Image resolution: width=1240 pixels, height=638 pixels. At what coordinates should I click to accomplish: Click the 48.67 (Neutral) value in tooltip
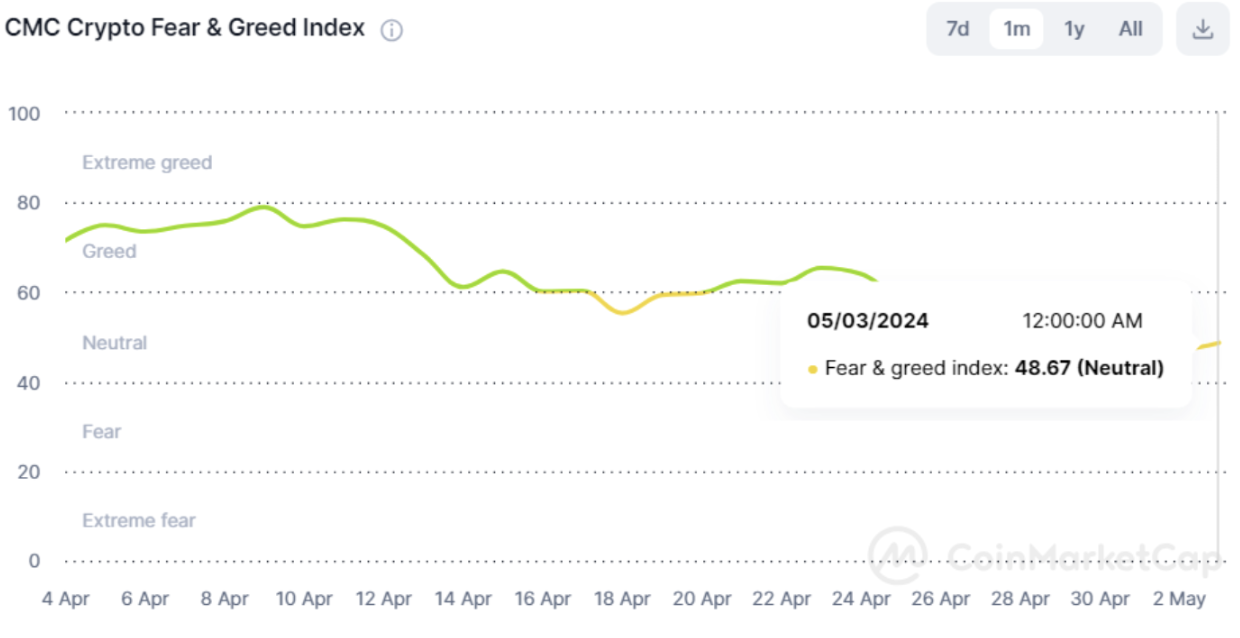click(x=1089, y=368)
